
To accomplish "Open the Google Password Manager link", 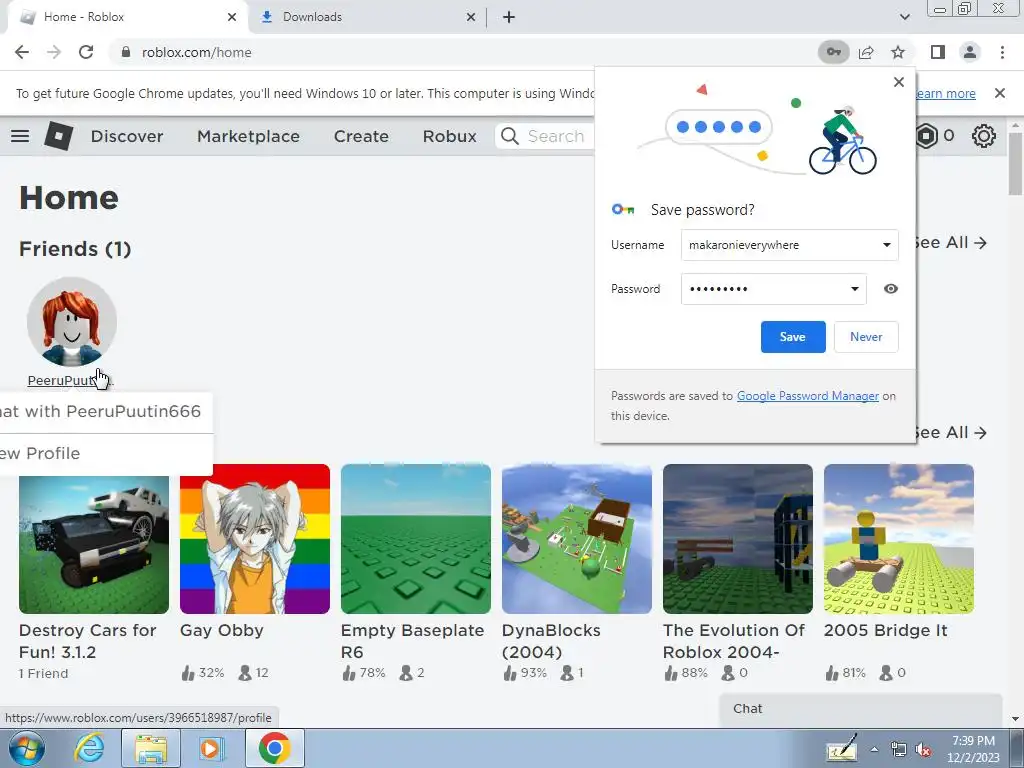I will pos(808,396).
